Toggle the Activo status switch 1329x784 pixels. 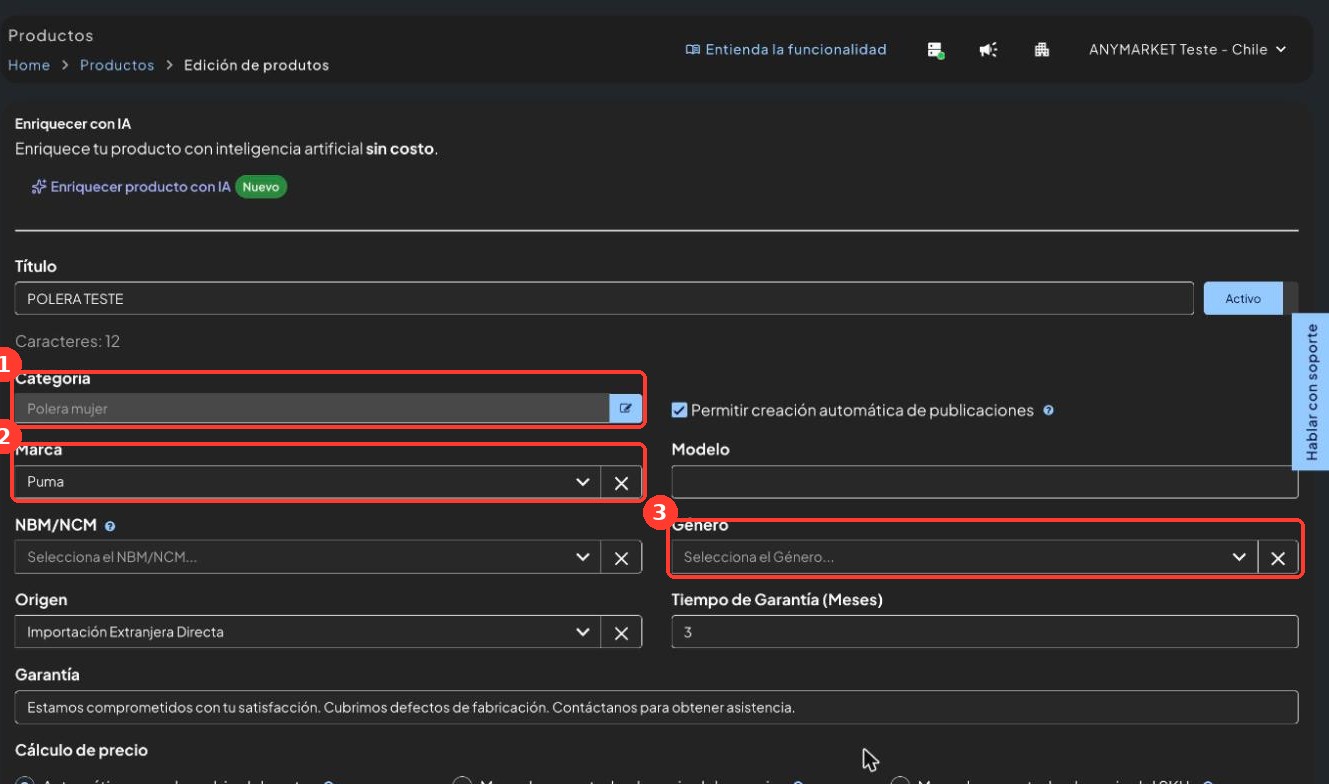[1251, 298]
